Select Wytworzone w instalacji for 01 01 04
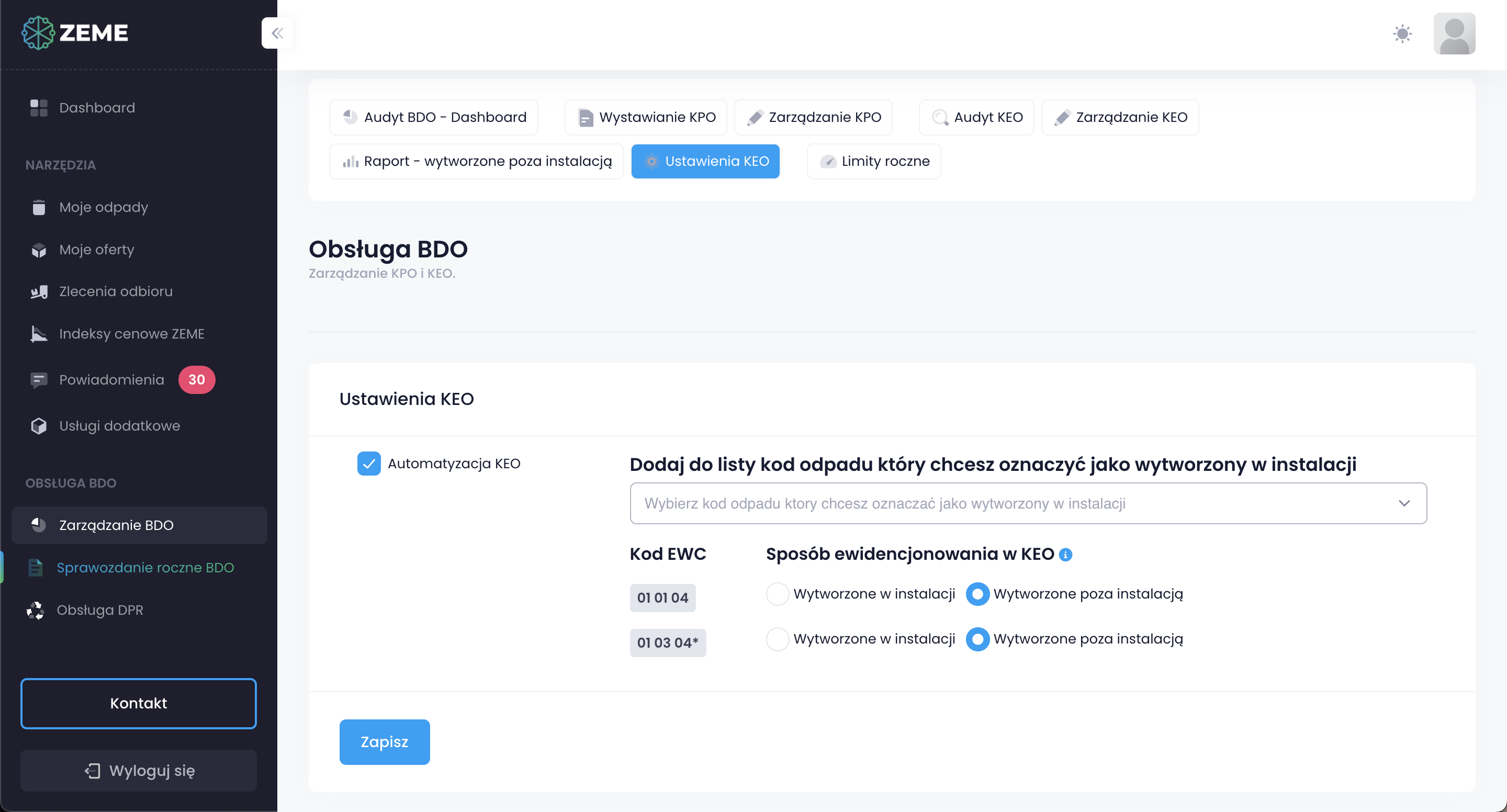Image resolution: width=1507 pixels, height=812 pixels. click(x=777, y=594)
